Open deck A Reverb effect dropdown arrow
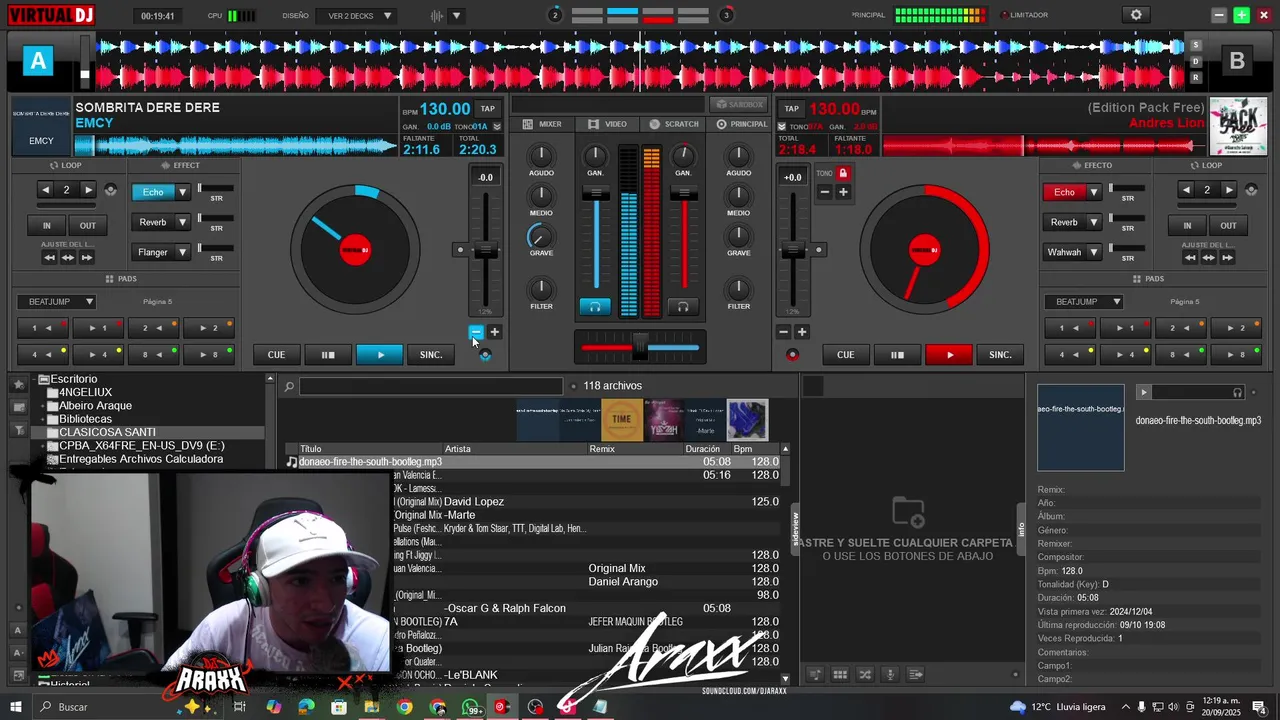1280x720 pixels. (x=182, y=222)
